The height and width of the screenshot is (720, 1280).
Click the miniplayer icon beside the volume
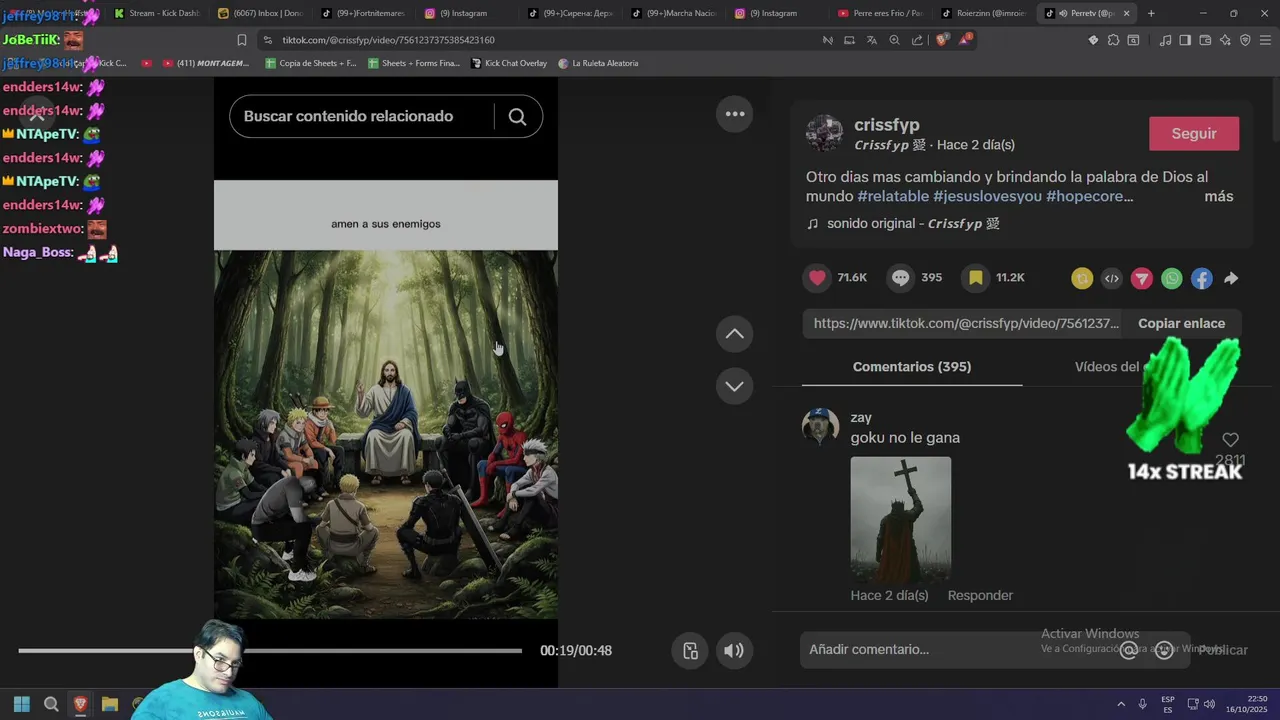pos(690,651)
